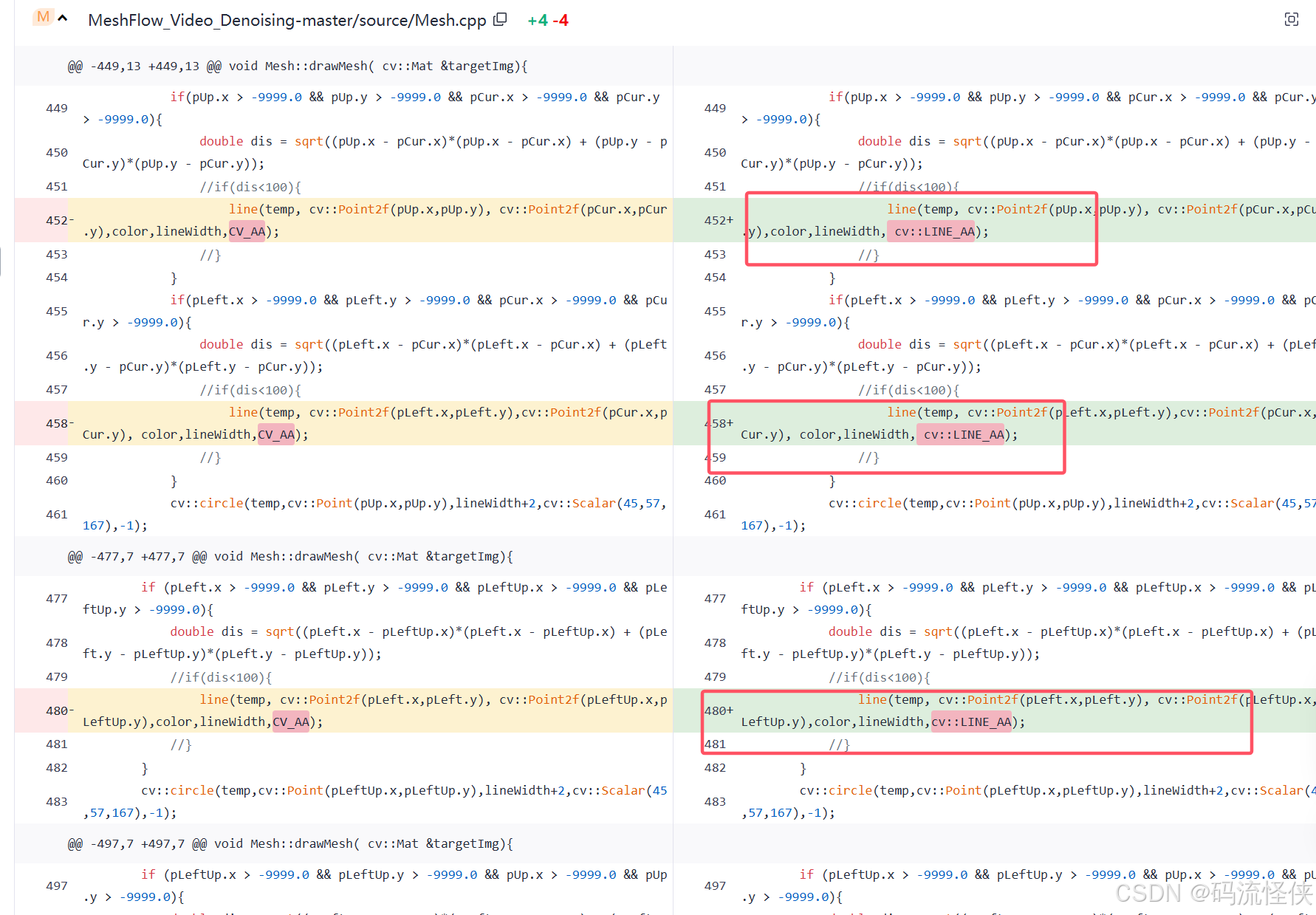Select hunk header '@@ -477,7 +477,7 @@'
Viewport: 1316px width, 915px height.
pos(137,556)
